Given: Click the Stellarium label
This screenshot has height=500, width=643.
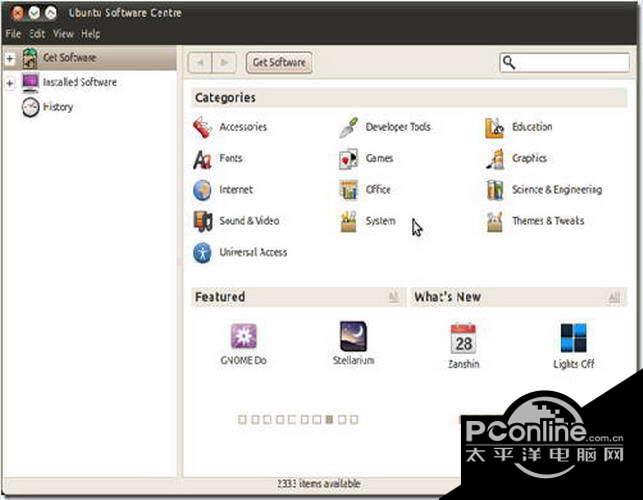Looking at the screenshot, I should click(353, 361).
